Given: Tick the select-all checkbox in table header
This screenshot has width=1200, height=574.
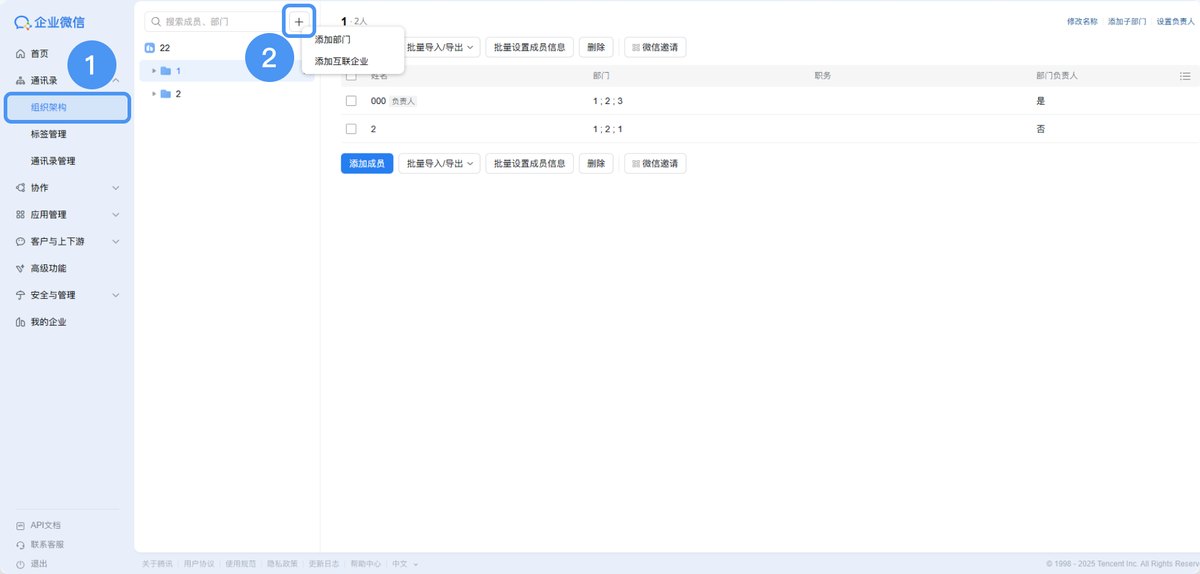Looking at the screenshot, I should [x=351, y=76].
